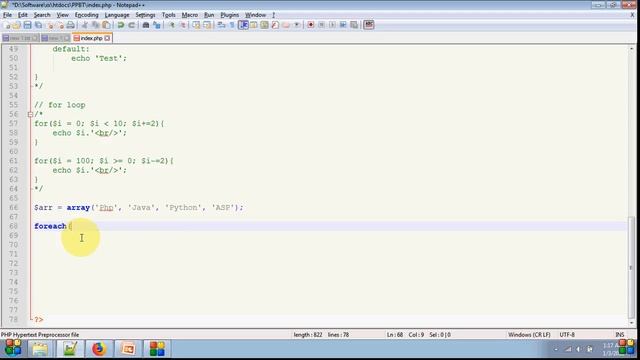Click the last plugin icon on toolbar
640x360 pixels.
coord(369,25)
